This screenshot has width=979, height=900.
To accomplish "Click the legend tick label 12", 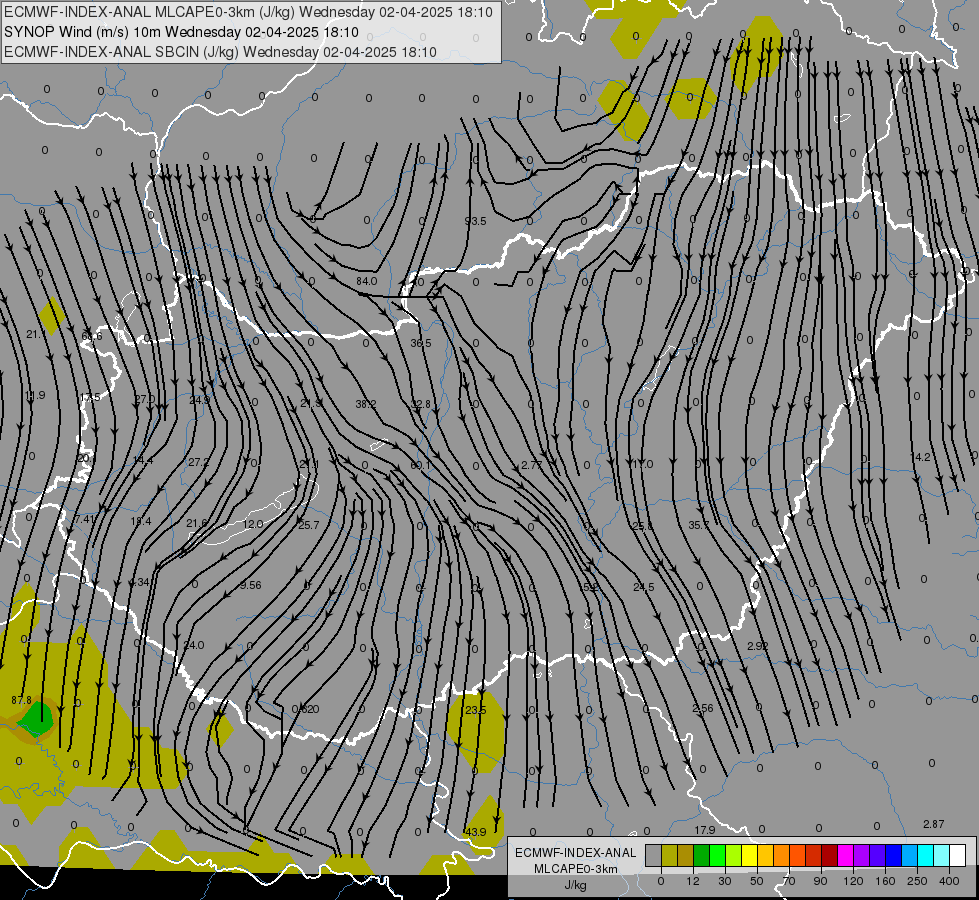I will tap(692, 881).
